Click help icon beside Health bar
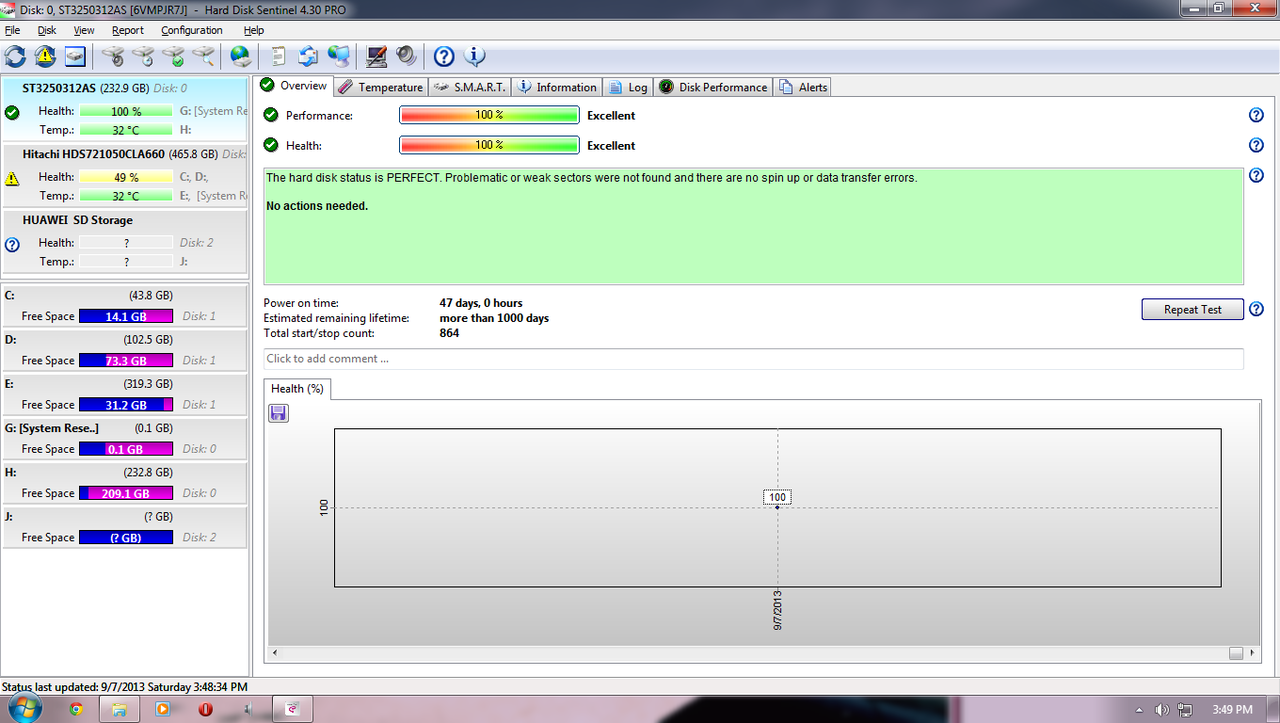Screen dimensions: 1280x723 coord(1257,145)
